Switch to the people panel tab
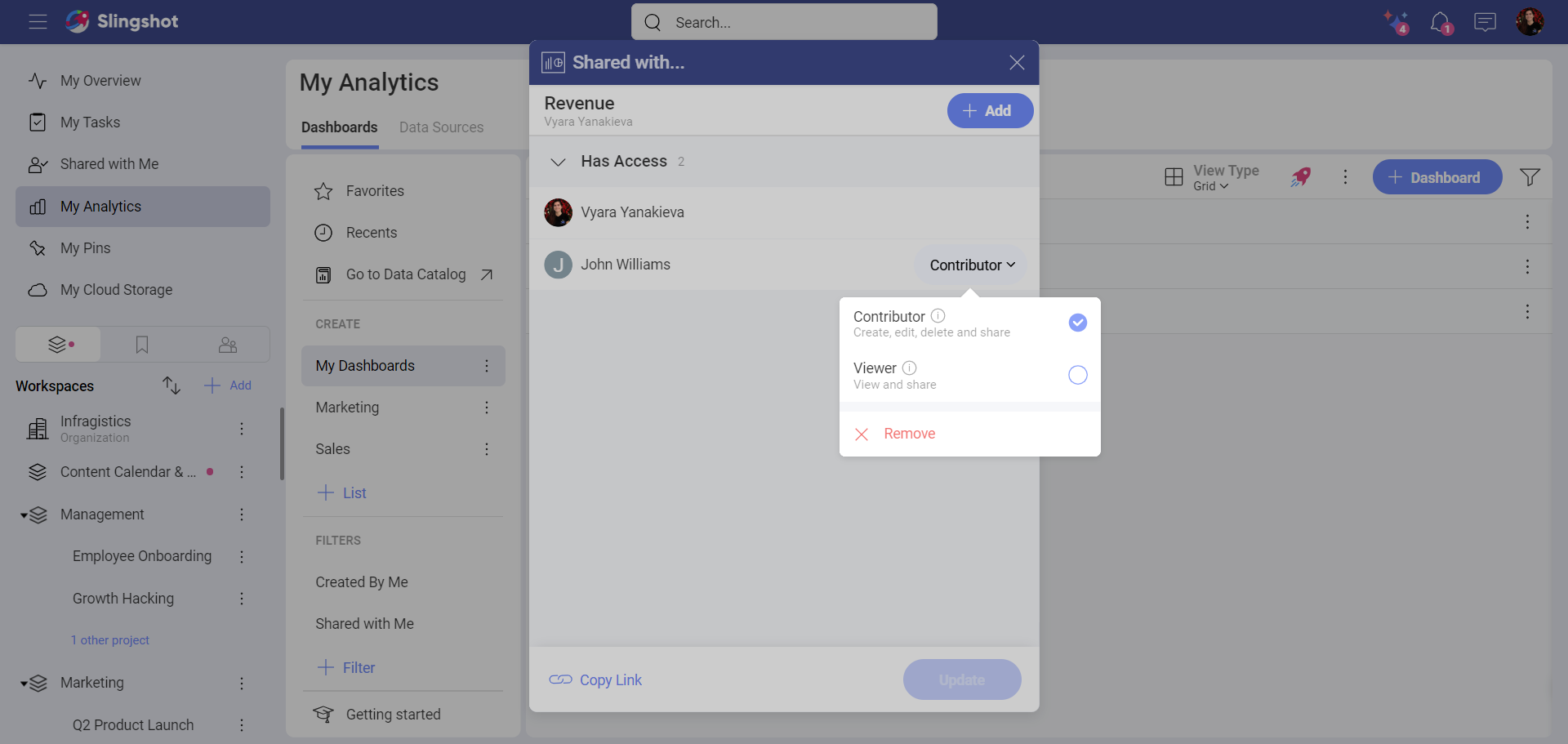Viewport: 1568px width, 744px height. pos(228,345)
